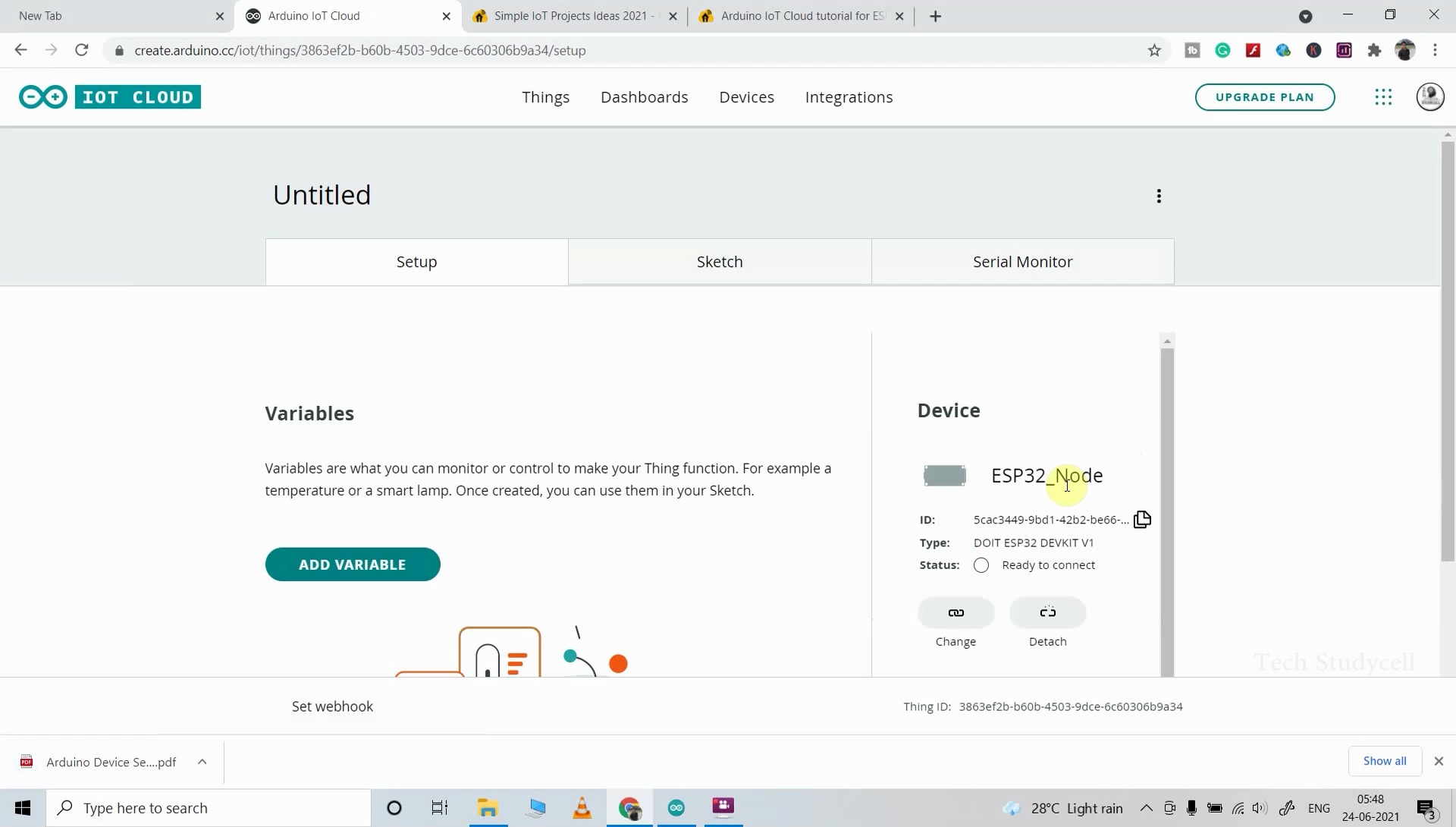Switch to the Sketch tab
The width and height of the screenshot is (1456, 827).
[720, 262]
